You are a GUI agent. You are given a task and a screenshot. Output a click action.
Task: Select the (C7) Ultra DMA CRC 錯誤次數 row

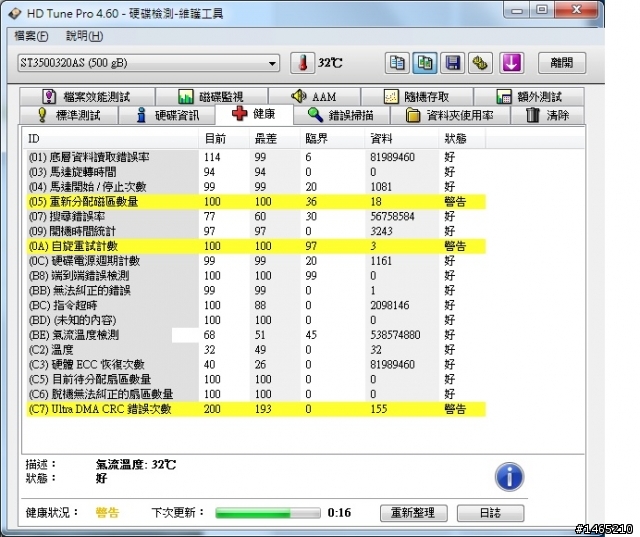(x=256, y=409)
